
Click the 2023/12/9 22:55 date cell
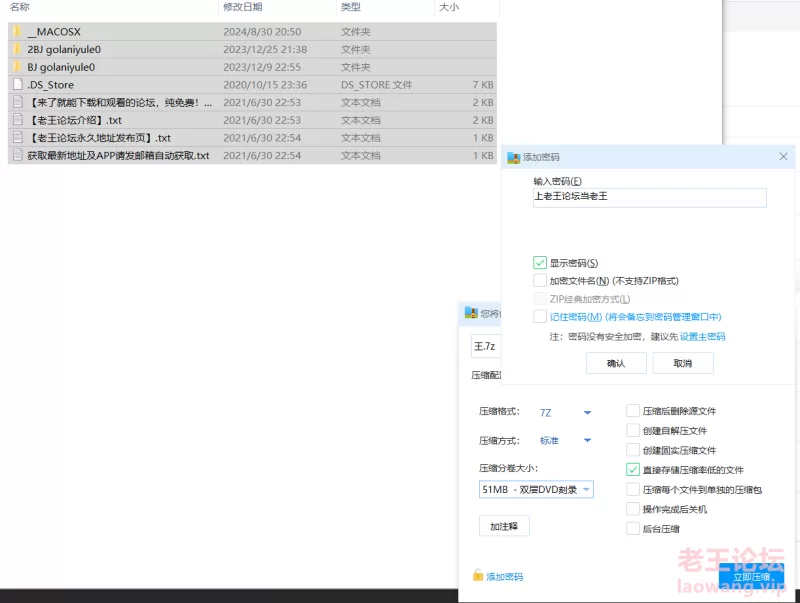(x=262, y=67)
